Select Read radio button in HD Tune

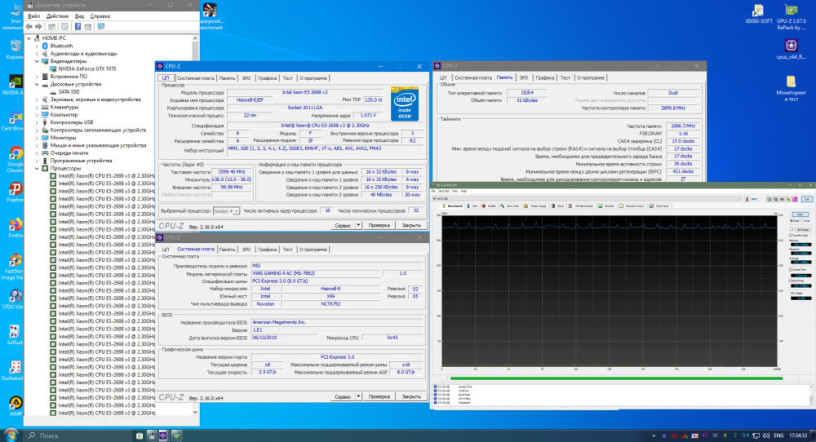click(793, 221)
